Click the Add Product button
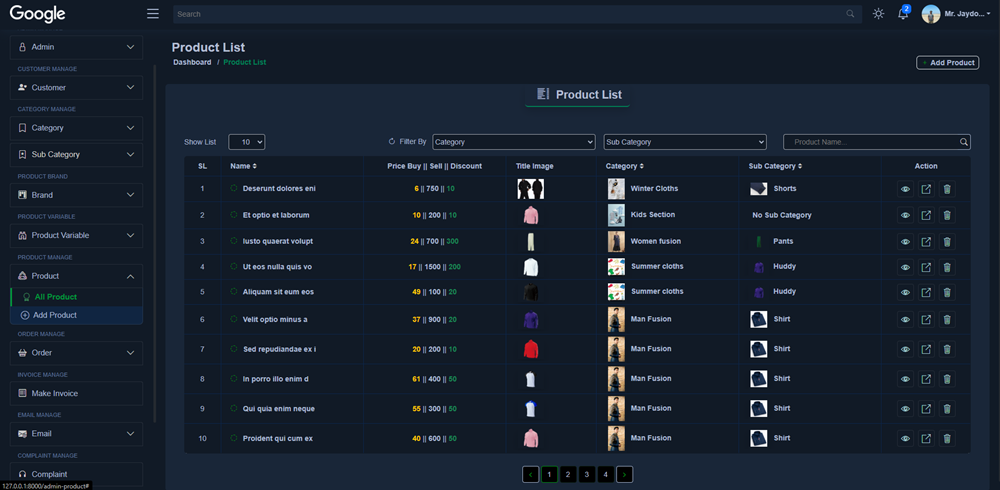 [x=947, y=63]
